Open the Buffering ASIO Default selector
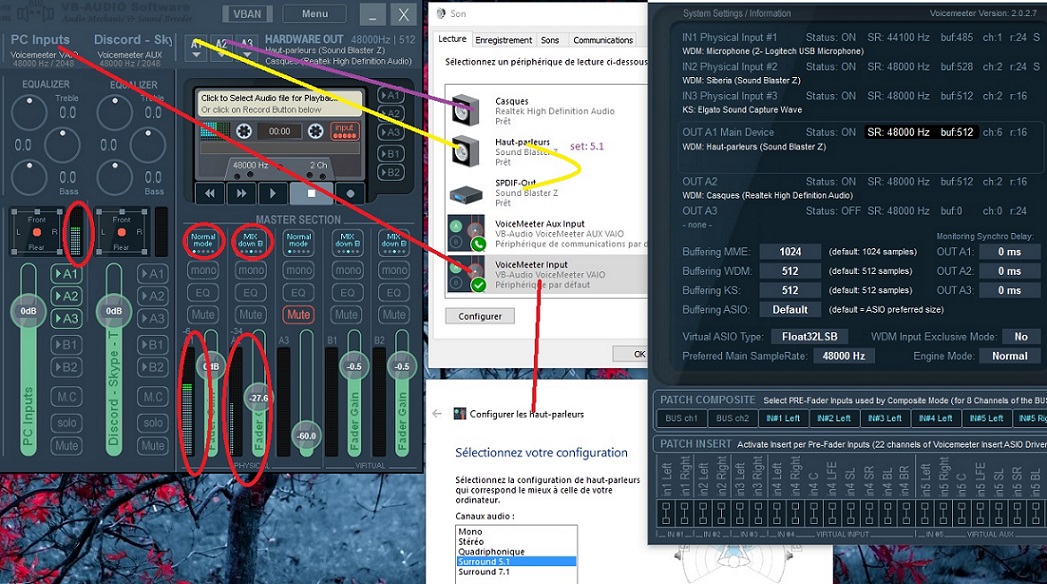This screenshot has width=1047, height=584. (790, 310)
